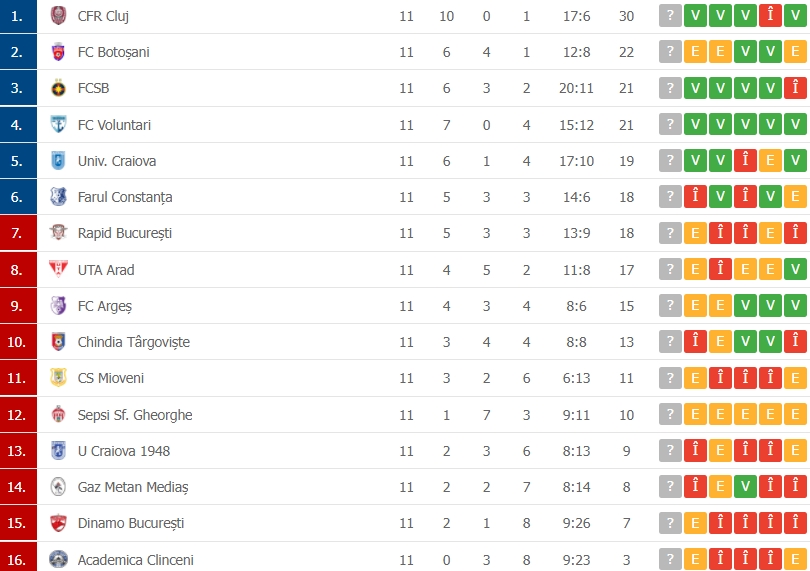Open the Farul Constanța team link
Image resolution: width=810 pixels, height=571 pixels.
click(125, 197)
